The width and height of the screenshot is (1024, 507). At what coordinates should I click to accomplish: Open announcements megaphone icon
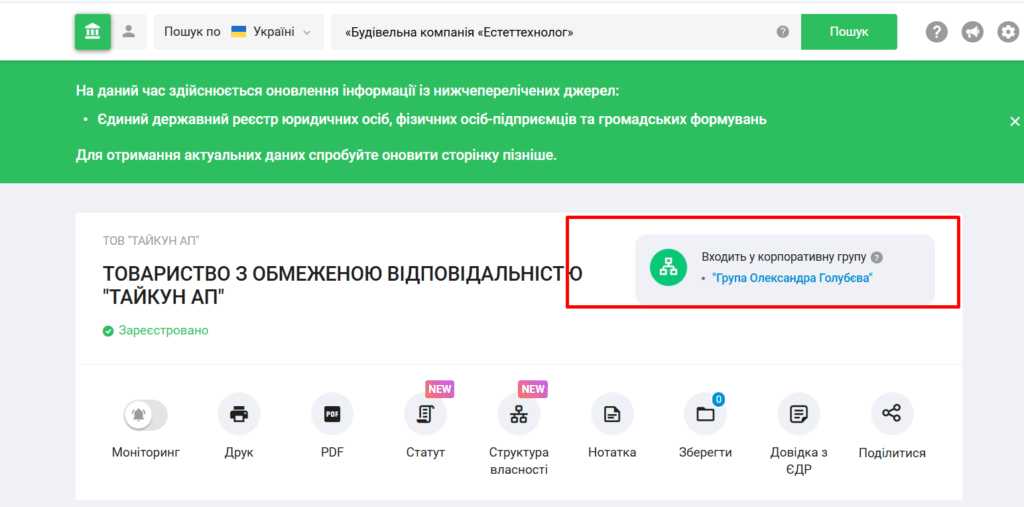pos(972,32)
